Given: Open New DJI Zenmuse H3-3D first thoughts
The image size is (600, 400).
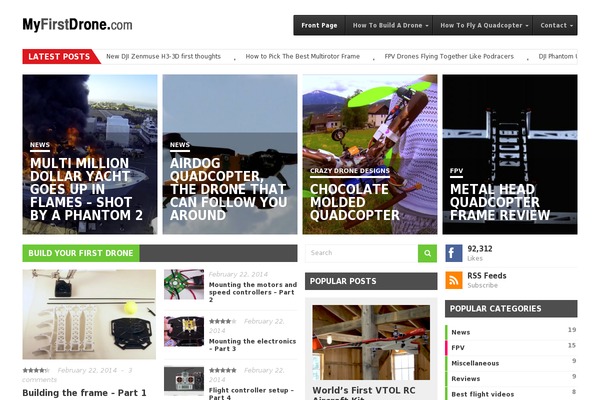Looking at the screenshot, I should click(163, 56).
